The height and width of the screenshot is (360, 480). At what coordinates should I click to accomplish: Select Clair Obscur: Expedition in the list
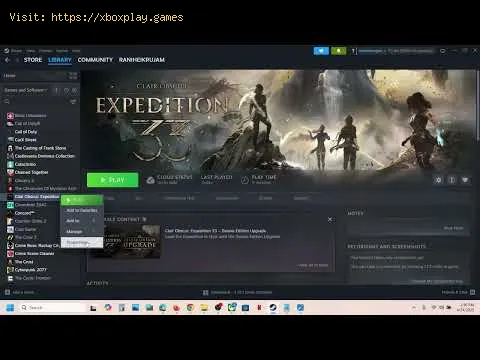pos(37,197)
